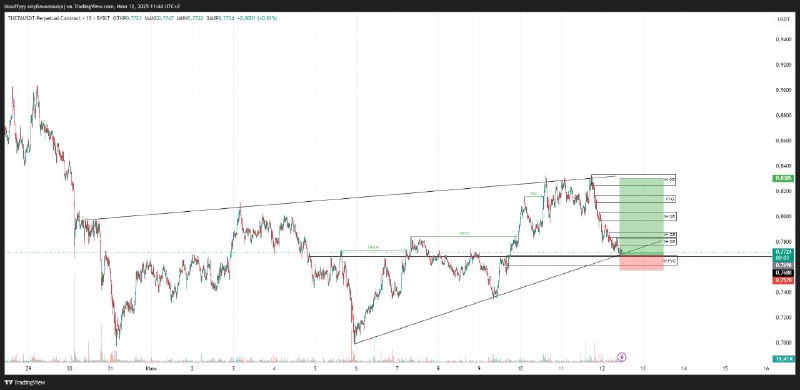800x390 pixels.
Task: Click date label 6 on the time axis
Action: 356,369
